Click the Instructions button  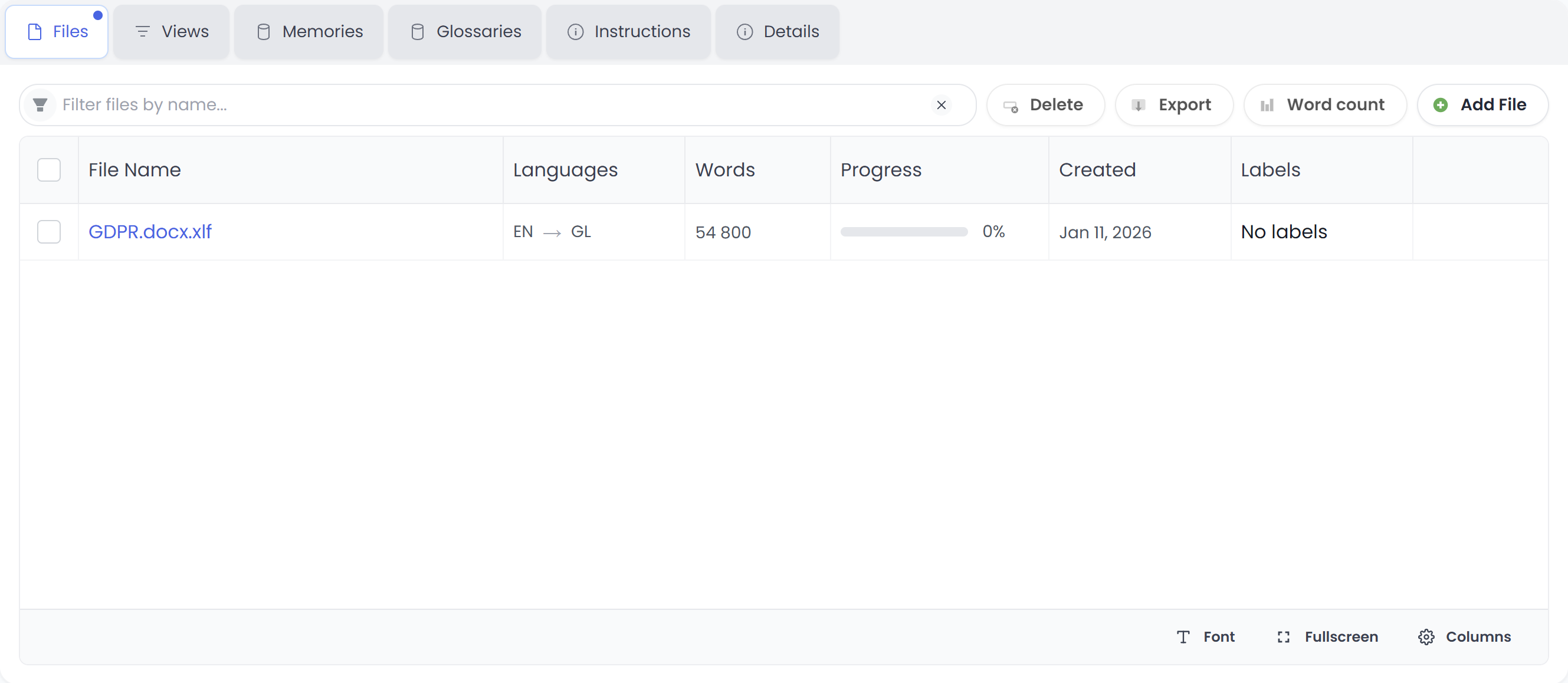tap(628, 31)
